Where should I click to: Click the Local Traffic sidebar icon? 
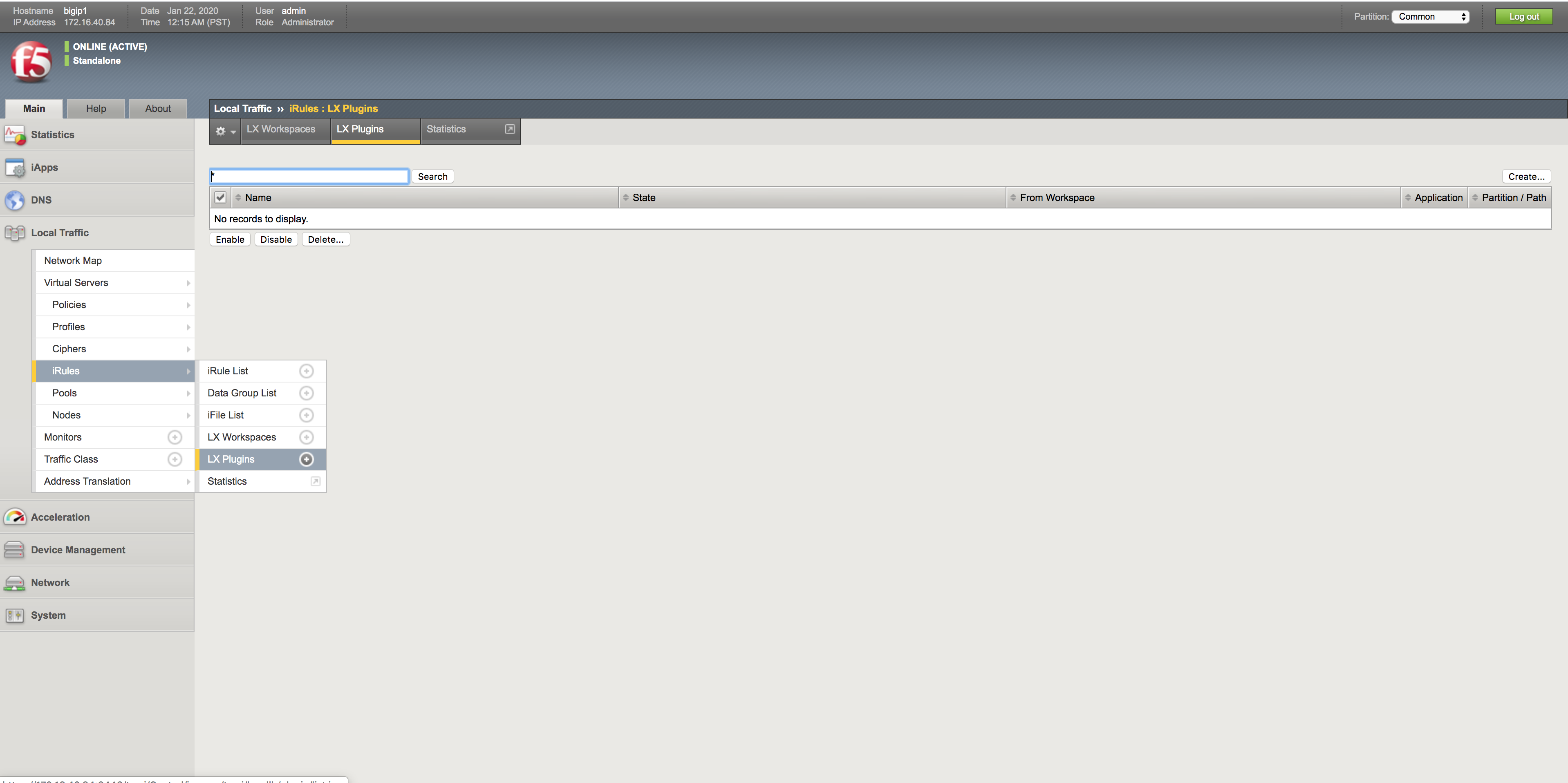15,232
